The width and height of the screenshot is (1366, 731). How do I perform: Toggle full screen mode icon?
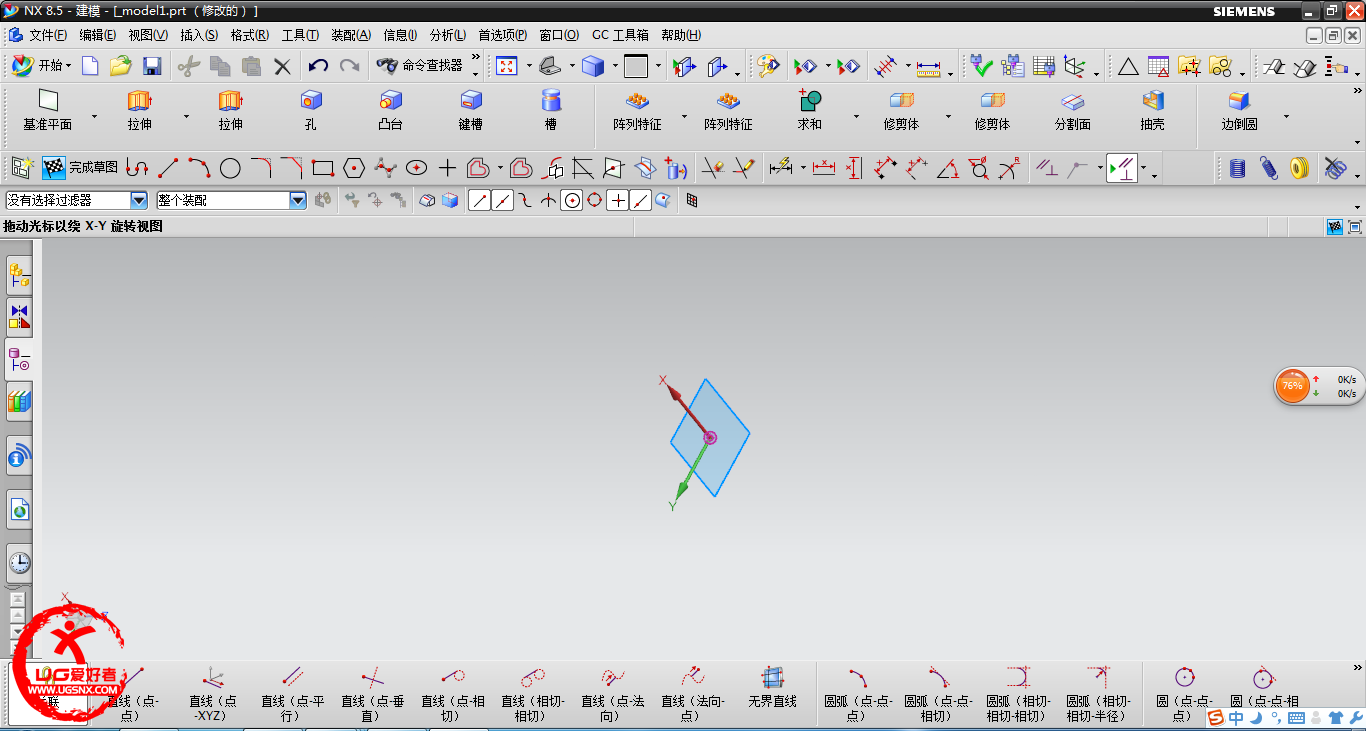click(x=1356, y=227)
